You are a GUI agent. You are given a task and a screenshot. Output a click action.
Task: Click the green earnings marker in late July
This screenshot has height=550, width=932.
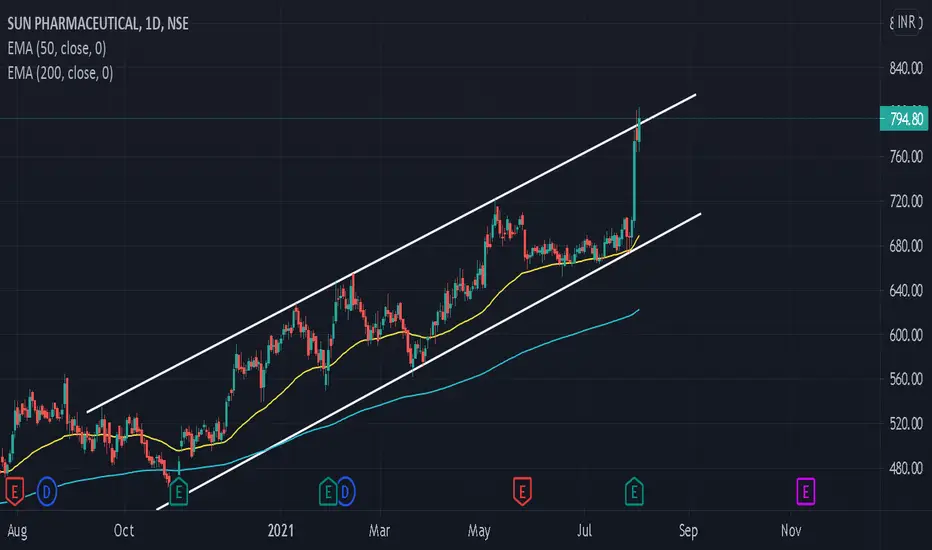pos(634,492)
